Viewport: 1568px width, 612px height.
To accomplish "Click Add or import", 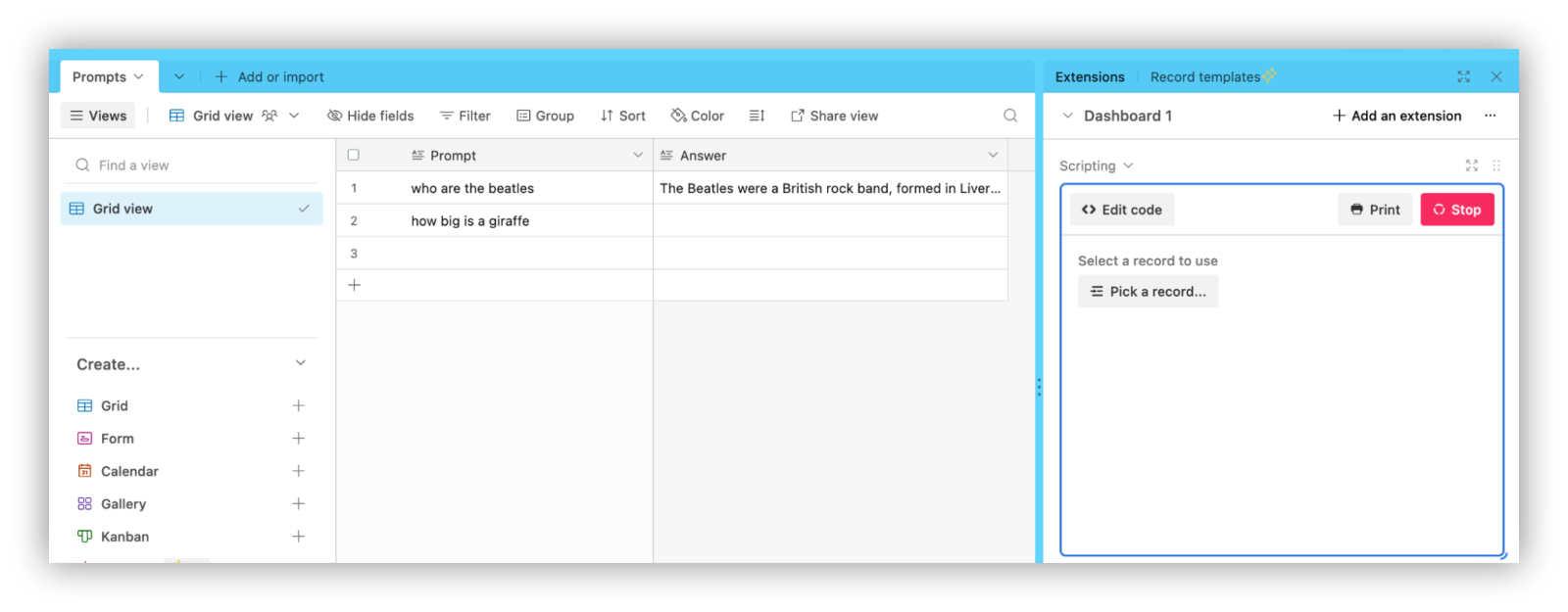I will [x=269, y=76].
